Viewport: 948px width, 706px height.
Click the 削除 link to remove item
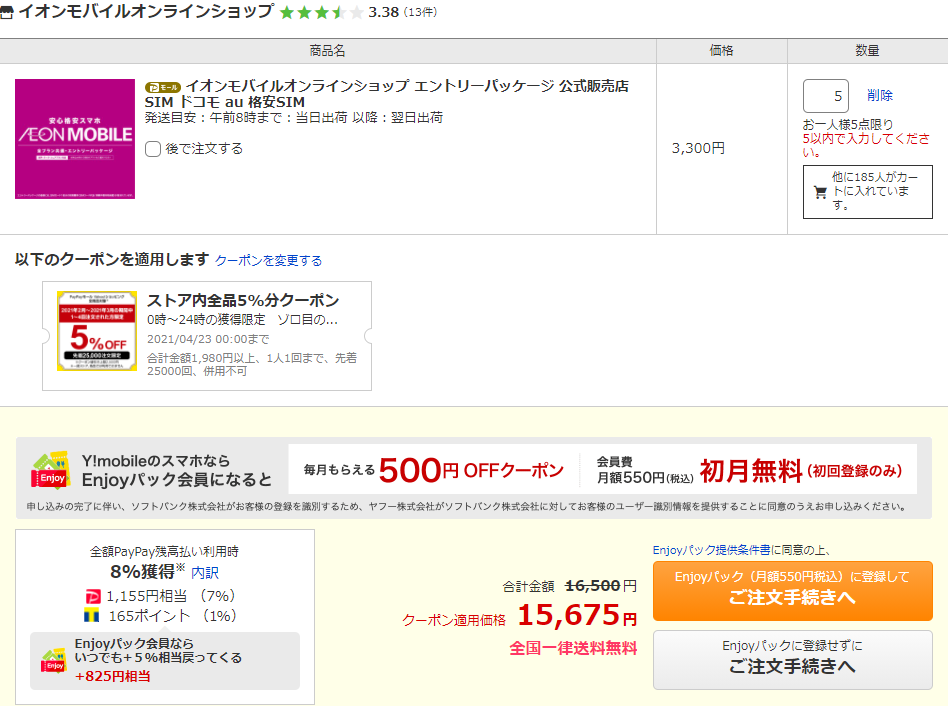point(880,95)
